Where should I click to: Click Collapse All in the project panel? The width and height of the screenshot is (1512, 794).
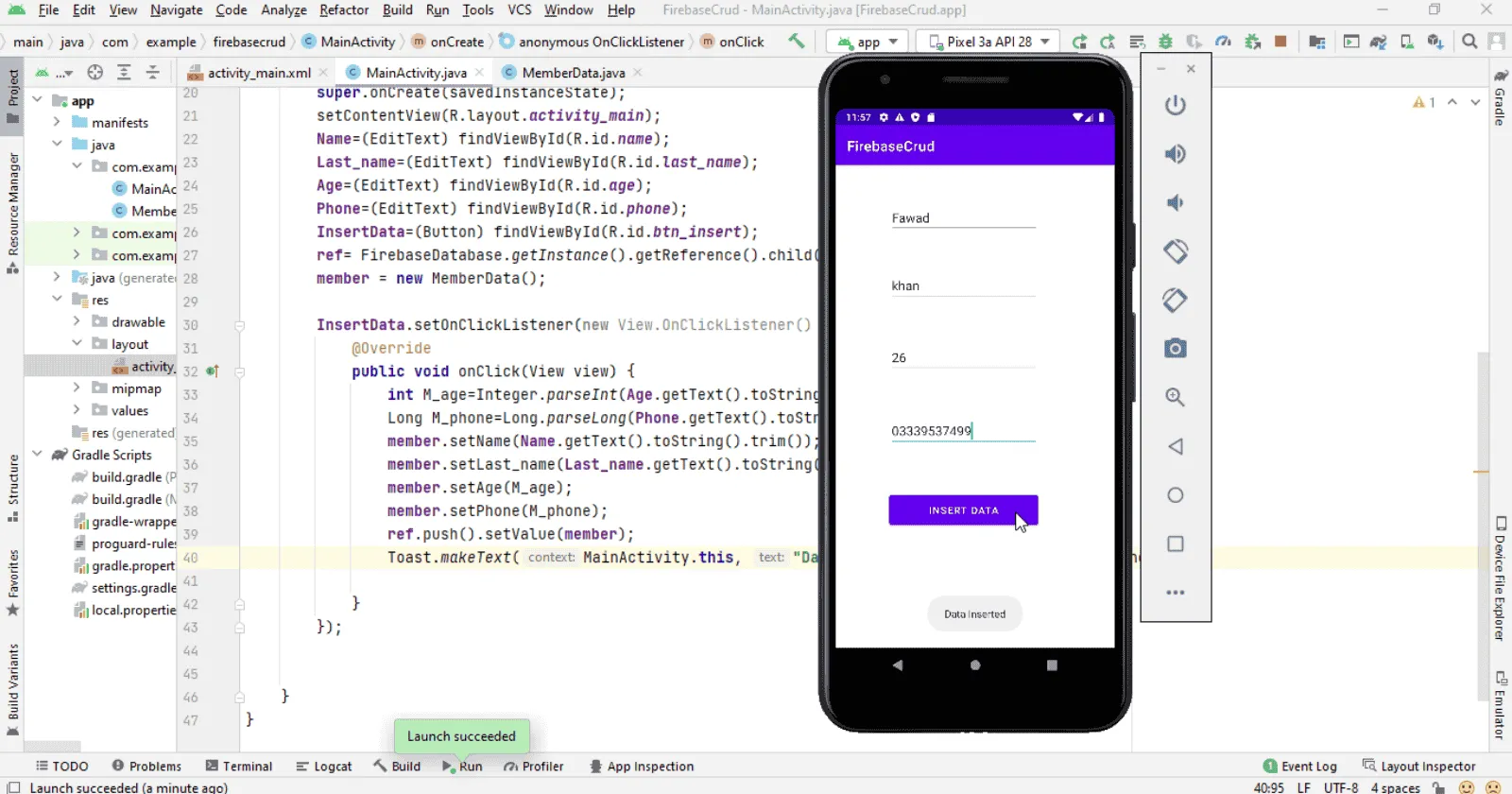click(152, 73)
